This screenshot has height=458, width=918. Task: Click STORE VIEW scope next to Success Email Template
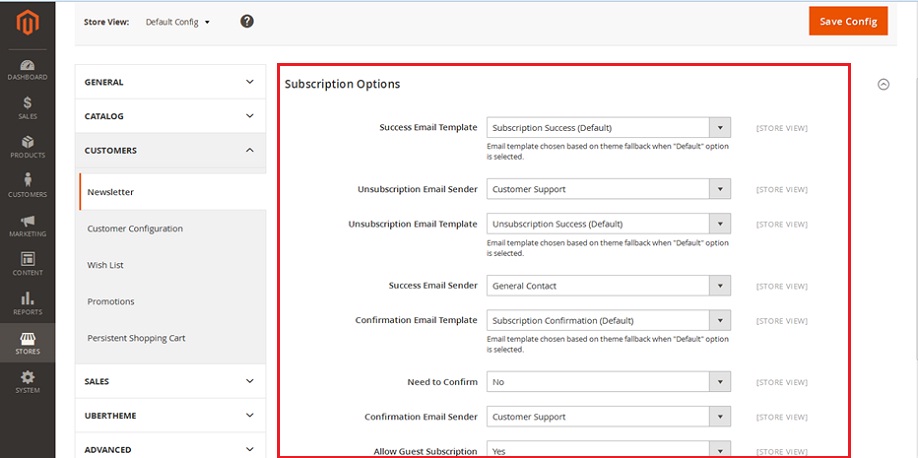782,128
